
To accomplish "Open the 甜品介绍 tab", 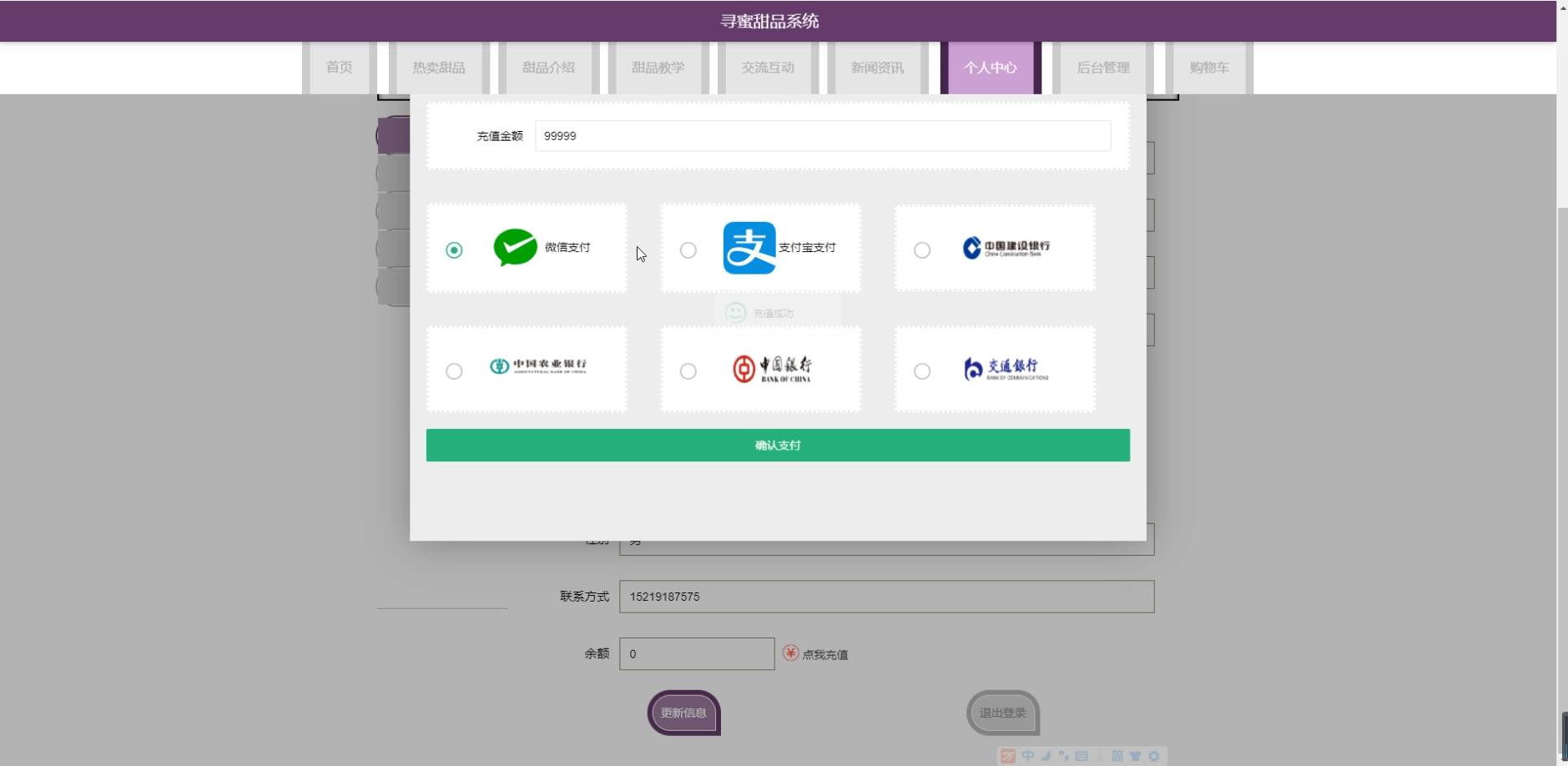I will [548, 68].
